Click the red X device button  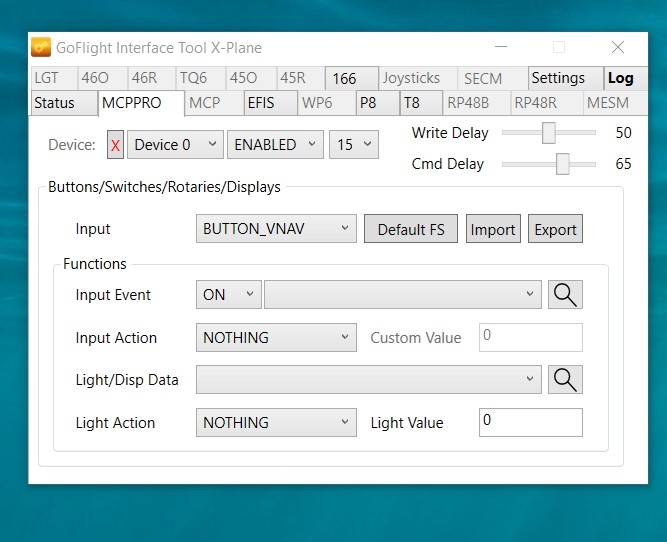[x=115, y=145]
